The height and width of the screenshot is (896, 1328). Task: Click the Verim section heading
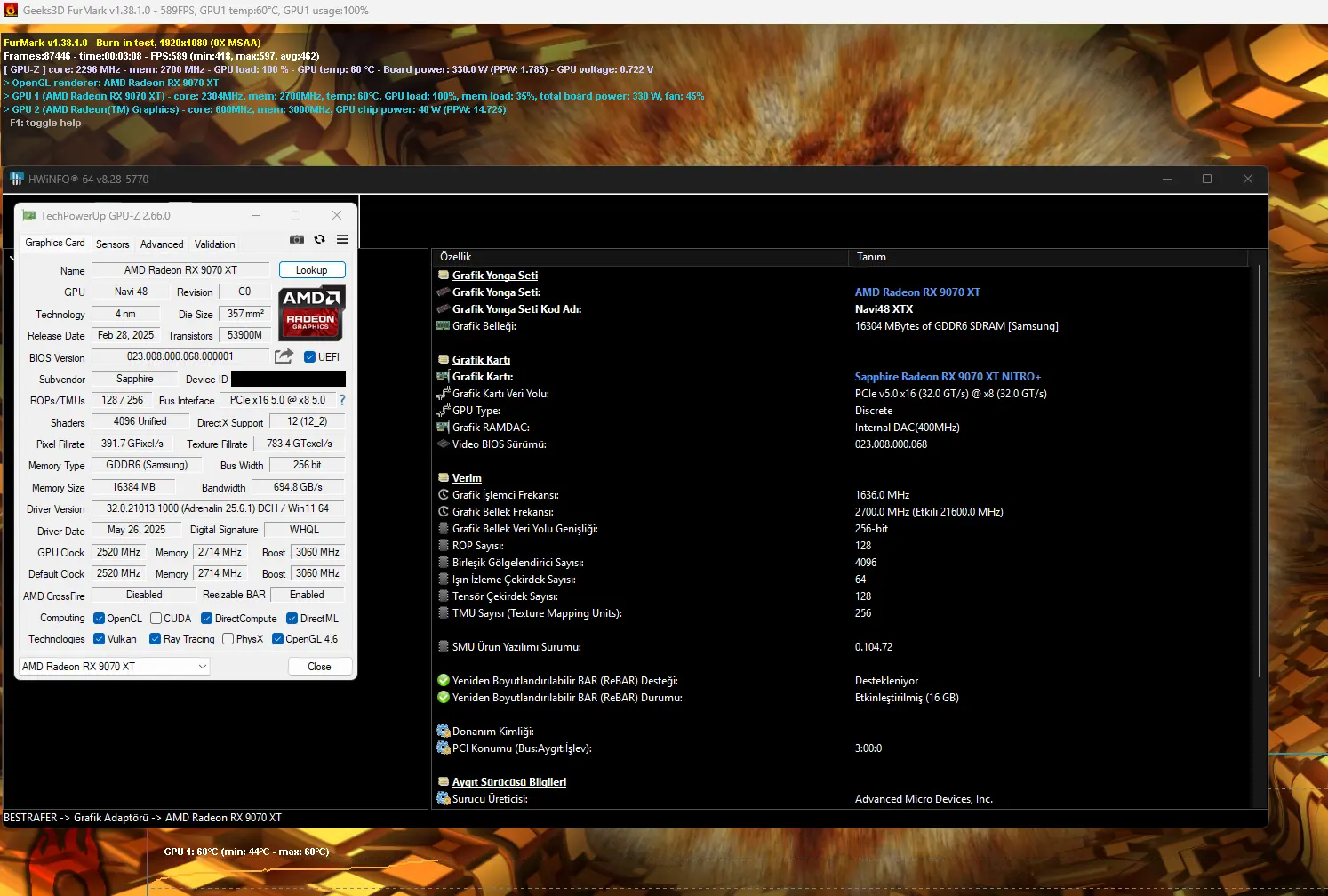tap(467, 477)
